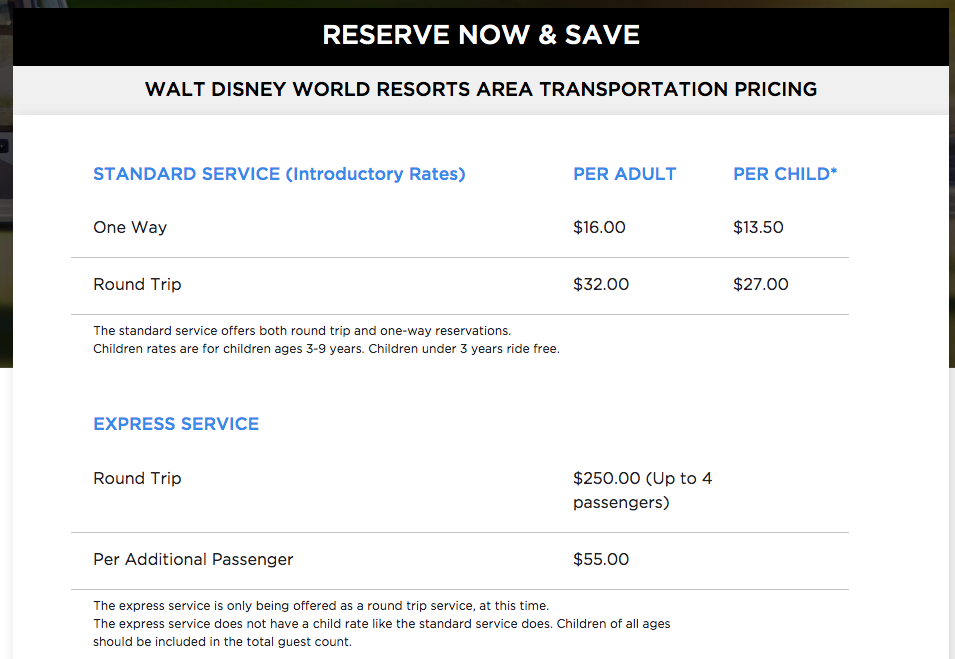Click the PER CHILD* column header
Viewport: 955px width, 659px height.
tap(785, 174)
